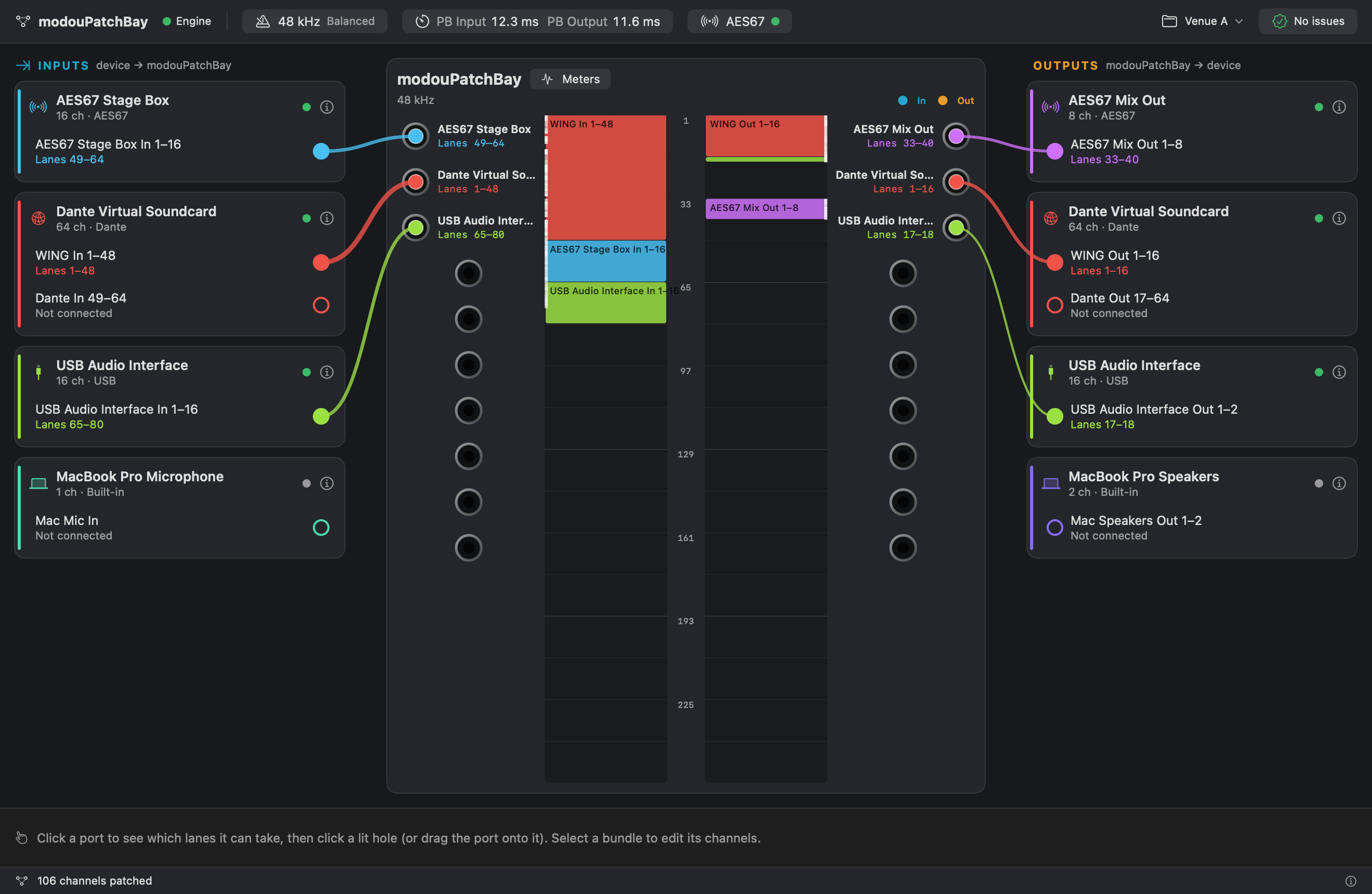This screenshot has height=894, width=1372.
Task: Click the No issues status button
Action: [x=1308, y=21]
